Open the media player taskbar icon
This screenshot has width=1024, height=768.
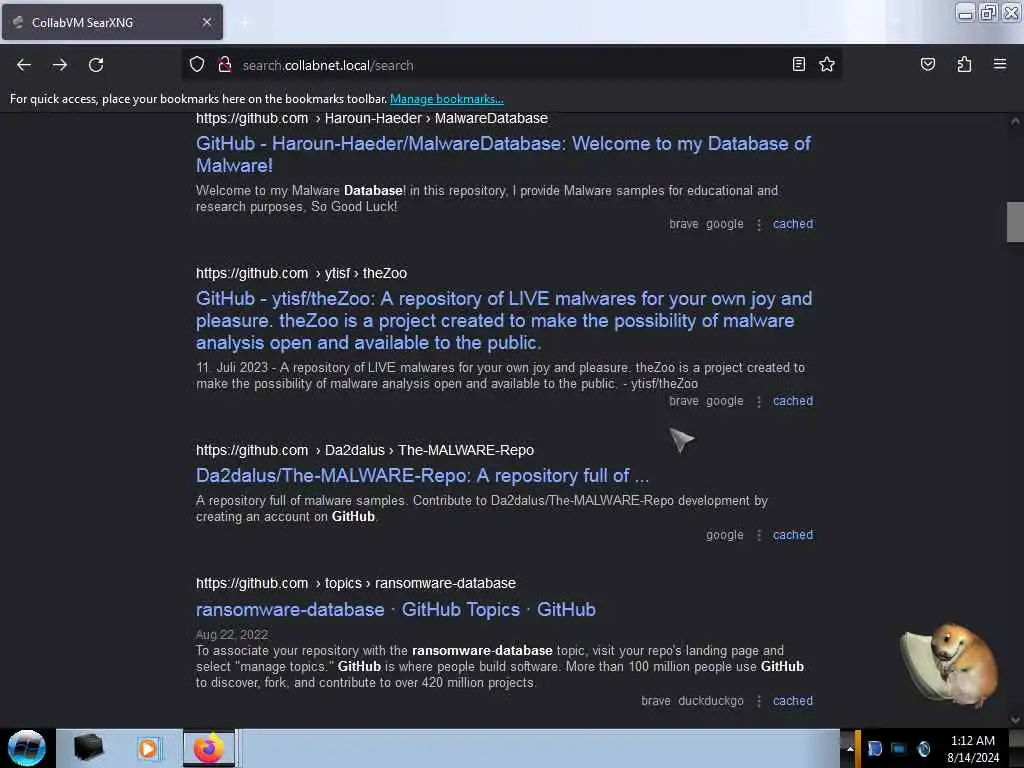[148, 748]
